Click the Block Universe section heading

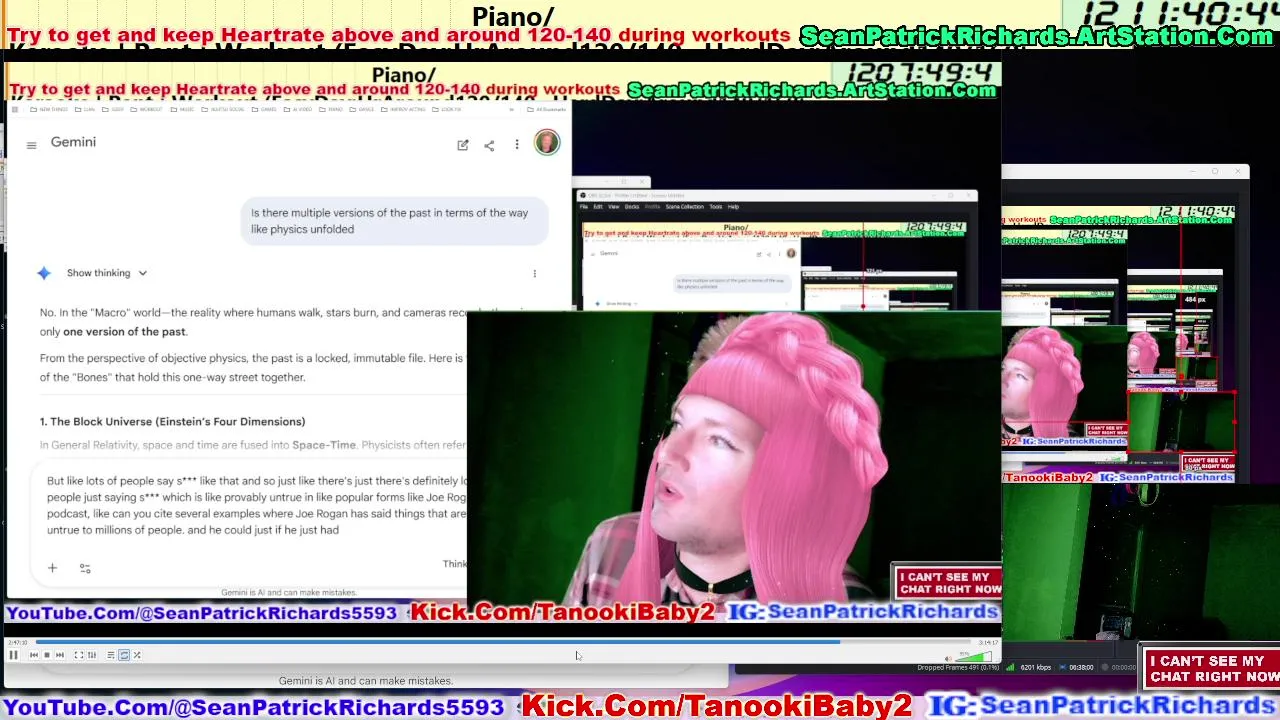172,422
